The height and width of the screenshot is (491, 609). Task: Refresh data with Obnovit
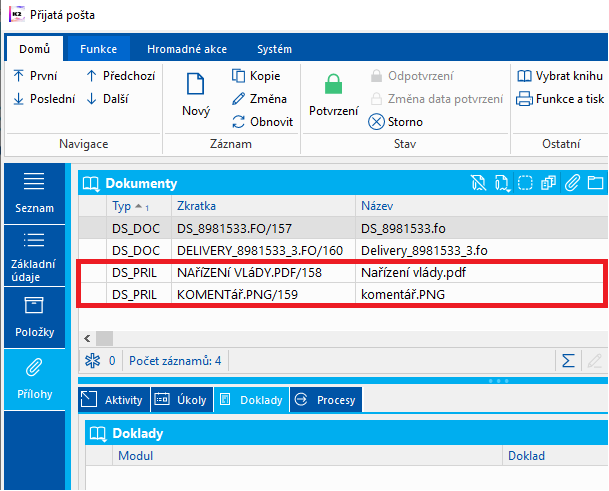coord(262,122)
